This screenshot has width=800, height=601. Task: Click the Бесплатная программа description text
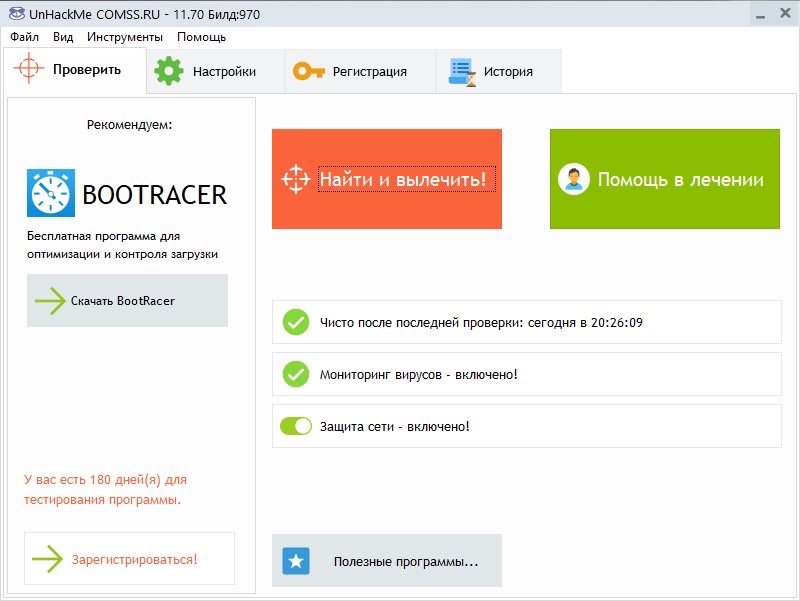click(122, 245)
